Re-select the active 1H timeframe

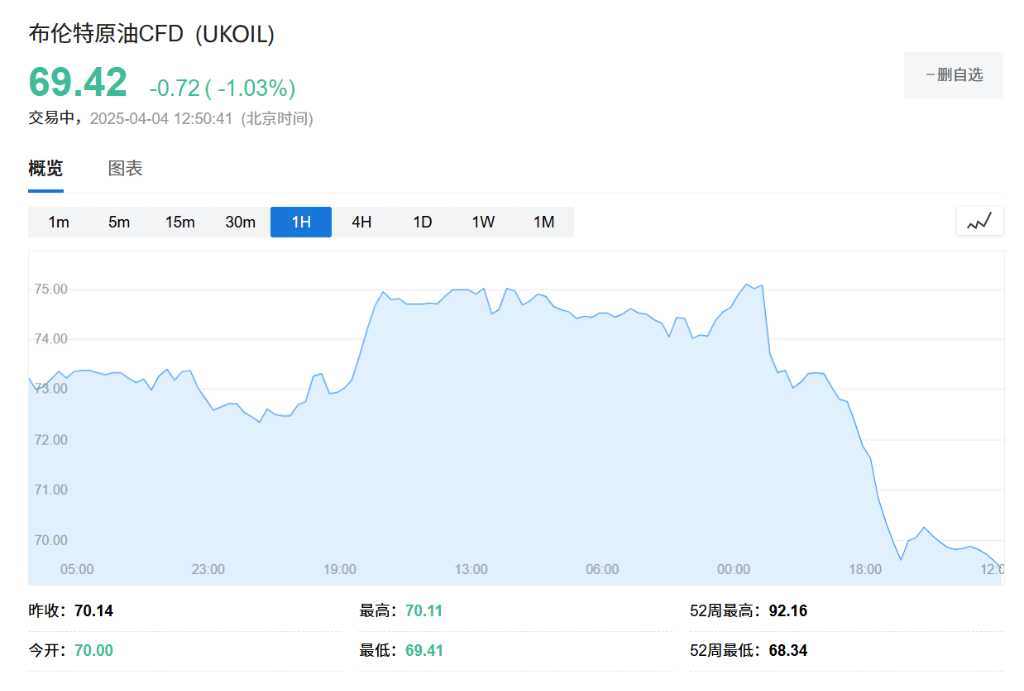(300, 222)
